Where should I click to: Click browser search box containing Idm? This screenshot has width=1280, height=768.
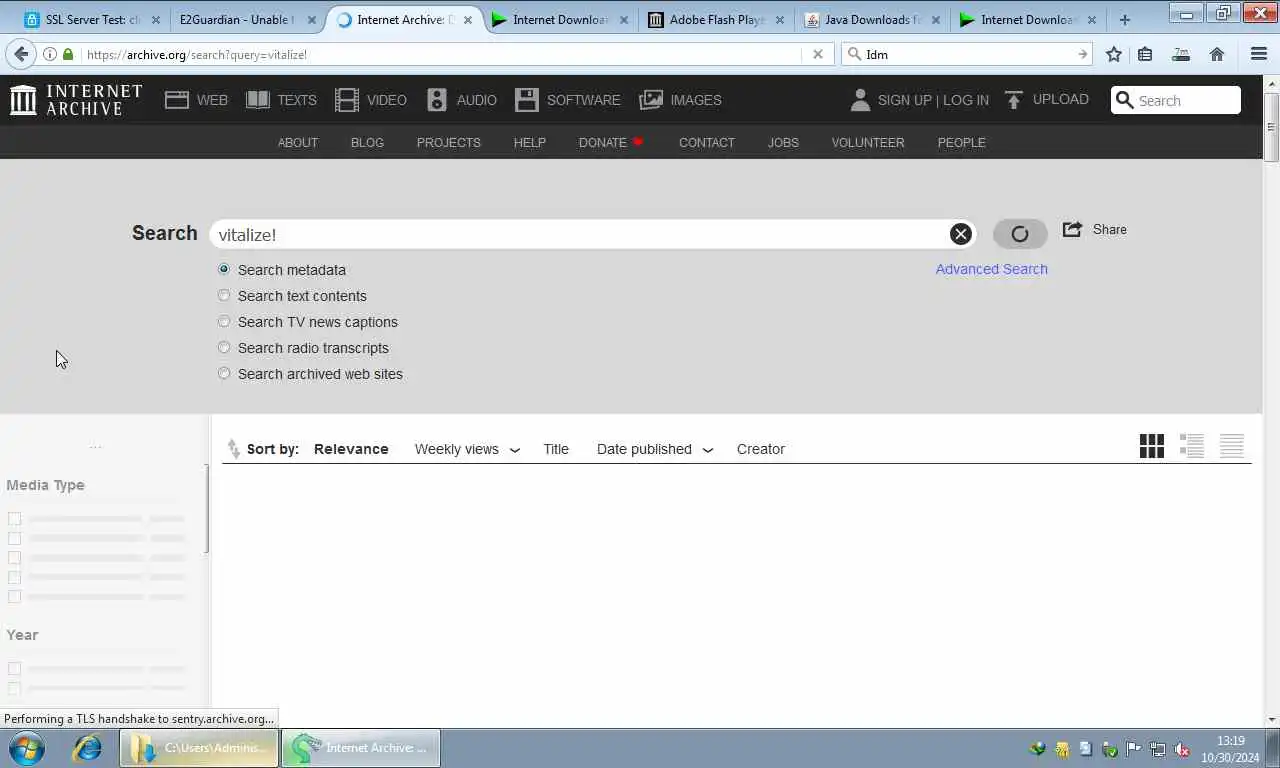(966, 54)
